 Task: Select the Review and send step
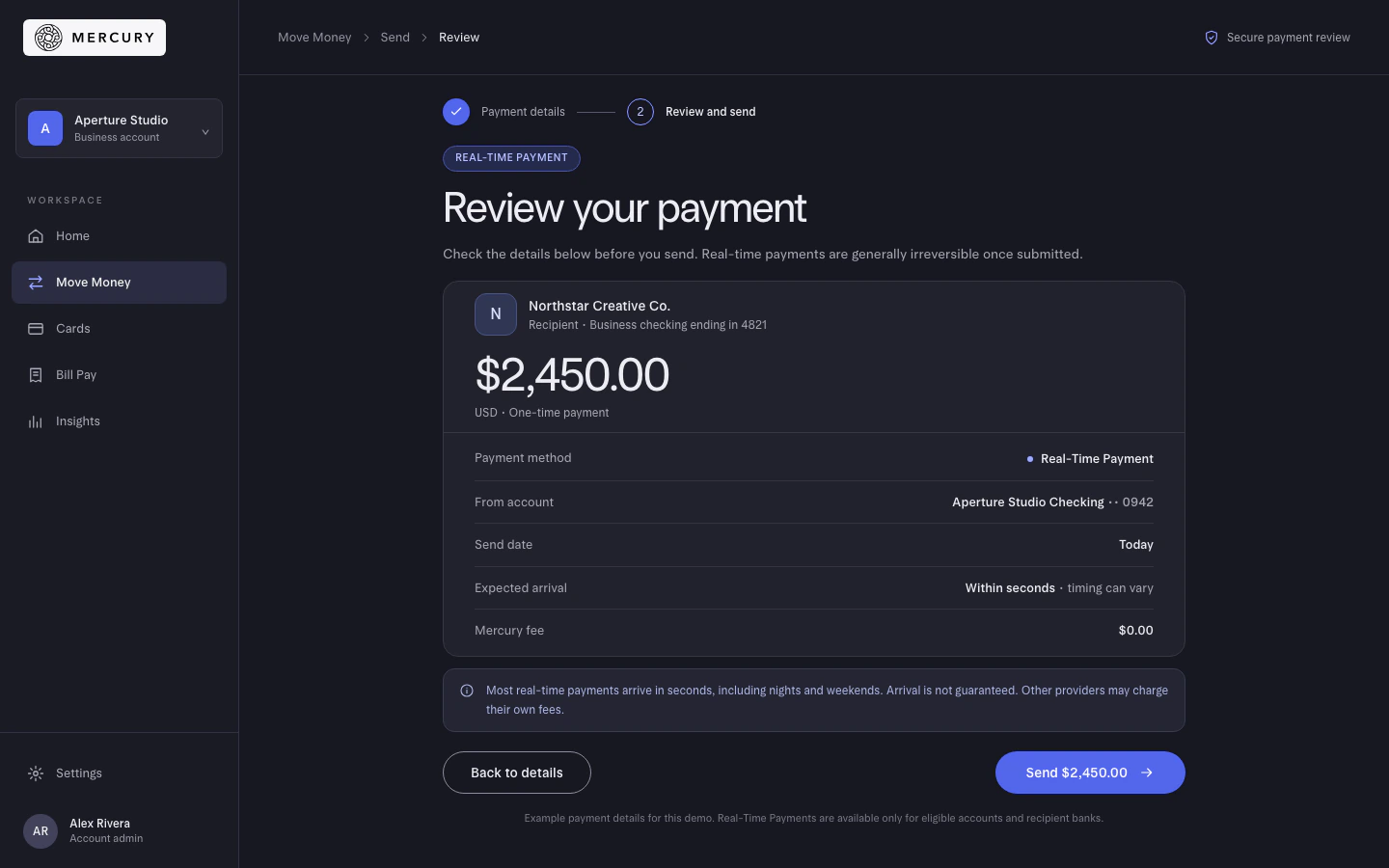tap(711, 112)
